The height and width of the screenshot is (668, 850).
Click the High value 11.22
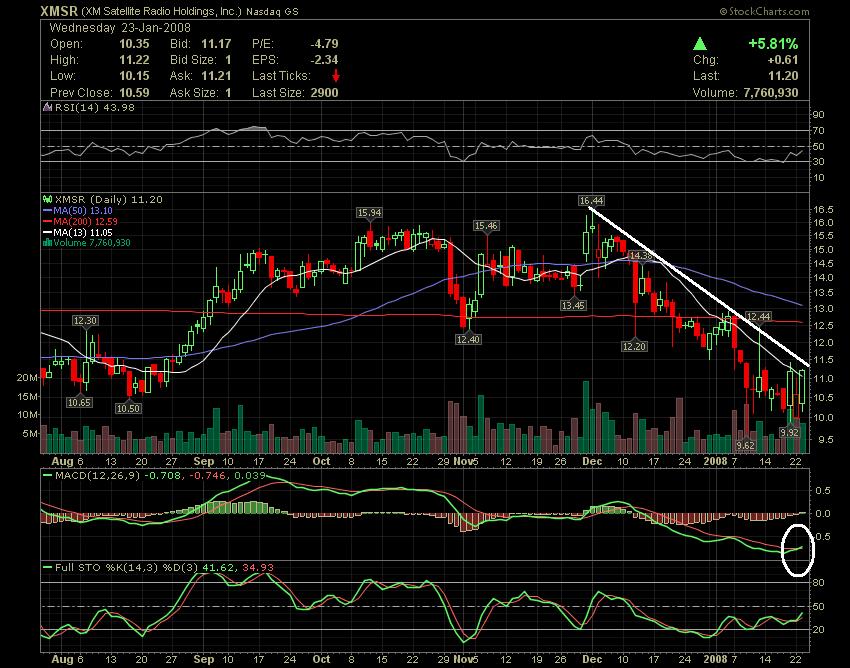pyautogui.click(x=134, y=60)
